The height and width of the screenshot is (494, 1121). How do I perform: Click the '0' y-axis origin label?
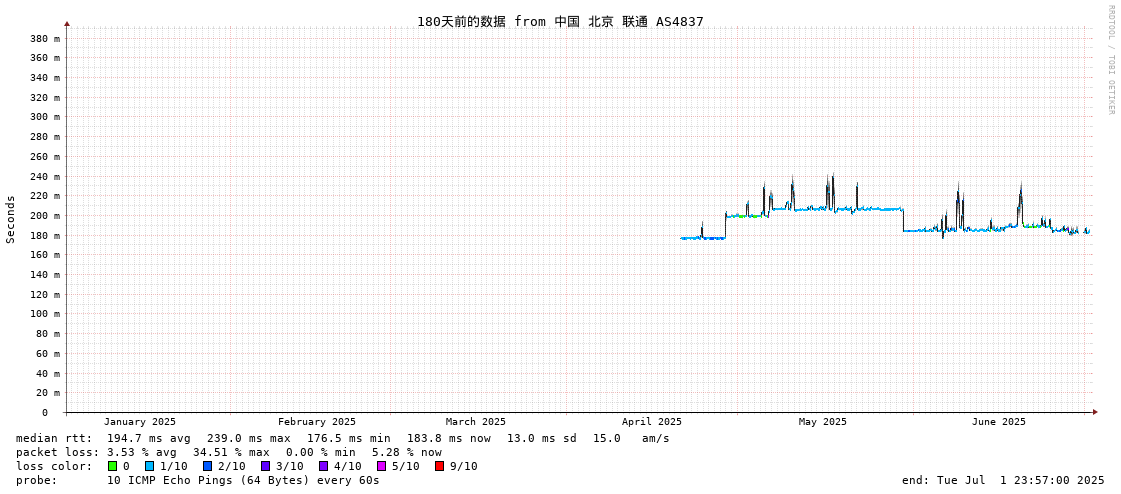44,413
